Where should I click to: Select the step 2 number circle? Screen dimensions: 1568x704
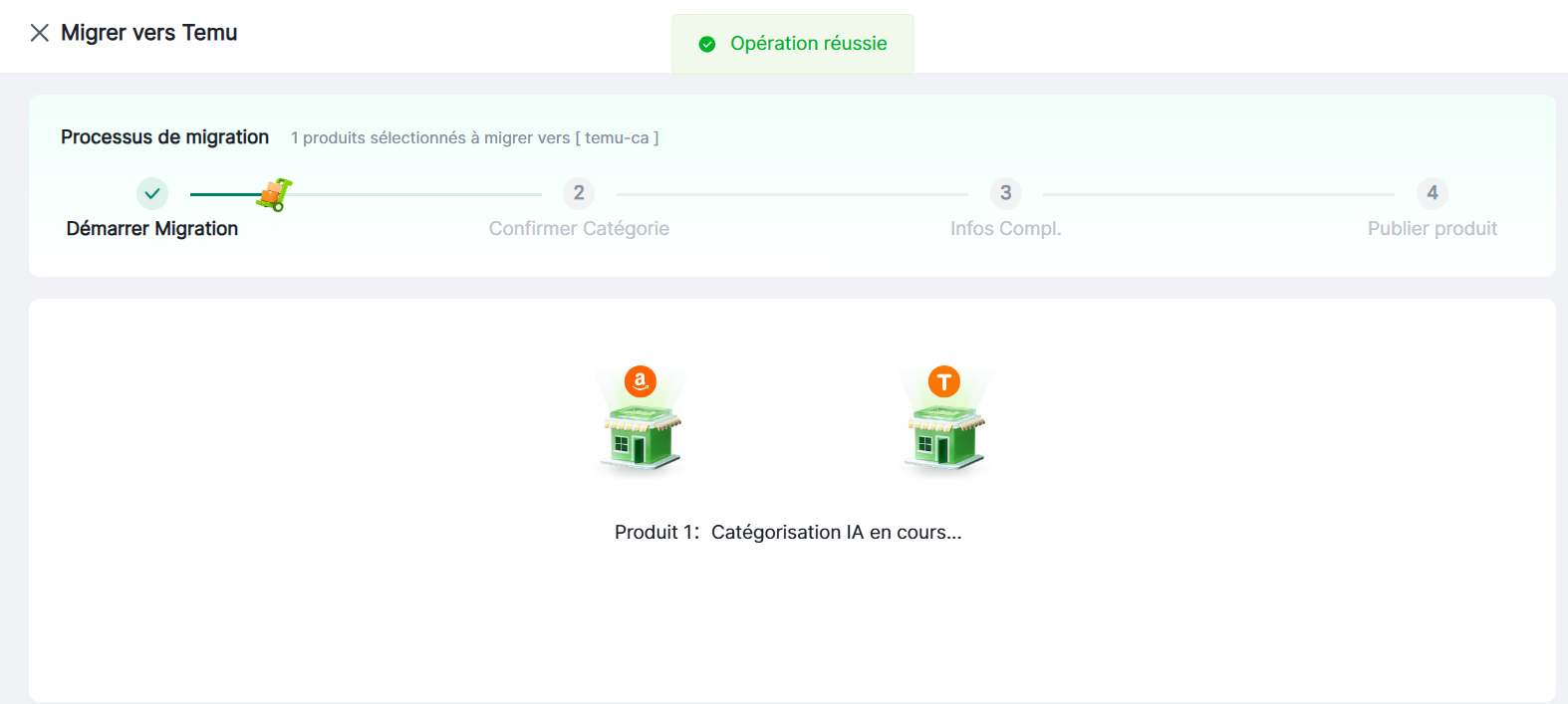pyautogui.click(x=579, y=193)
